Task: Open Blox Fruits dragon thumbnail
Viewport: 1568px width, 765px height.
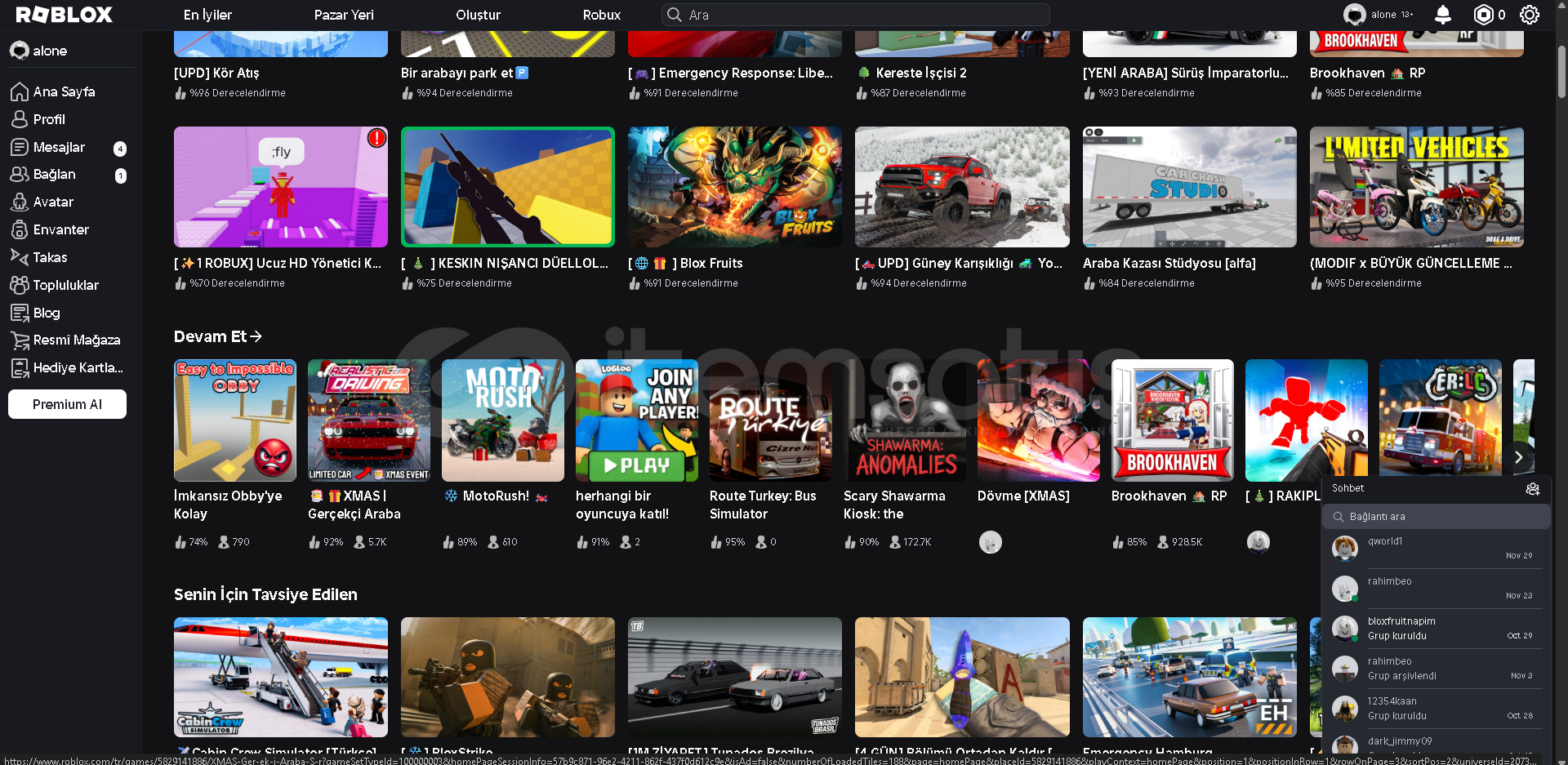Action: click(x=735, y=187)
